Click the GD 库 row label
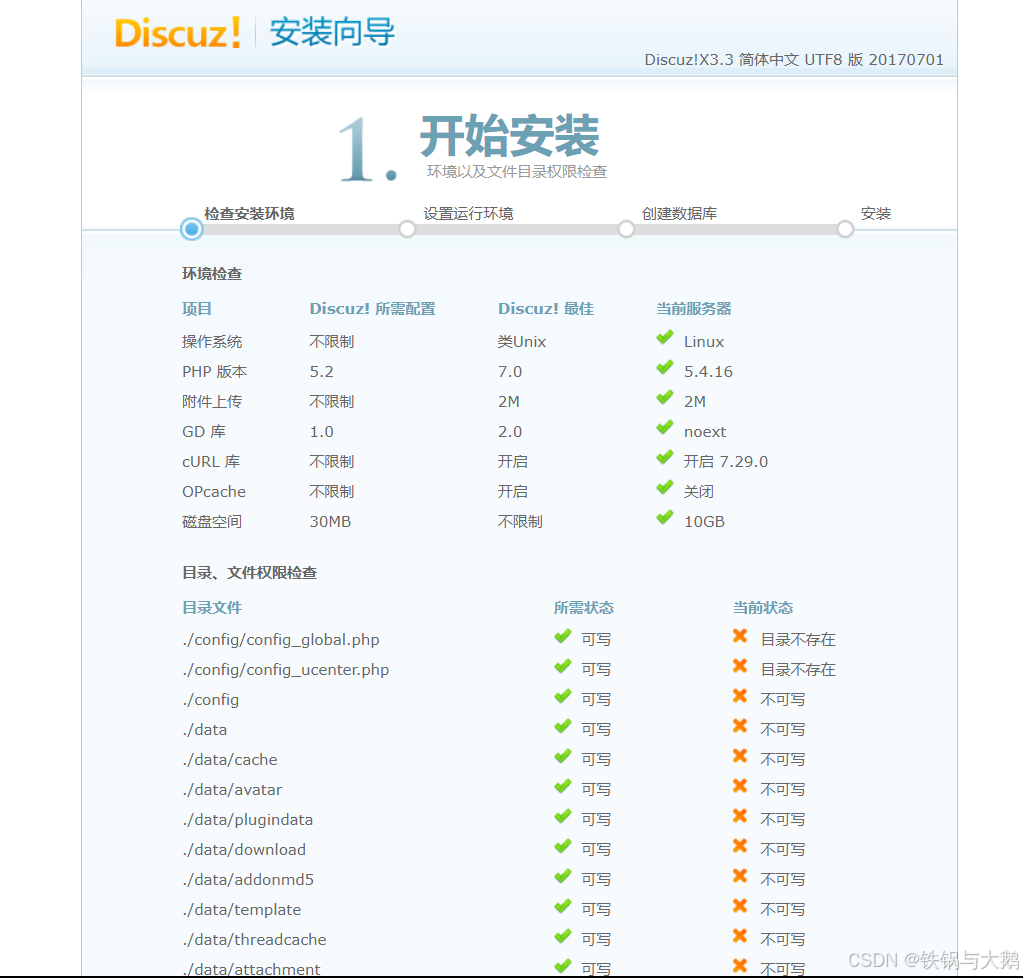Viewport: 1023px width, 978px height. [204, 432]
